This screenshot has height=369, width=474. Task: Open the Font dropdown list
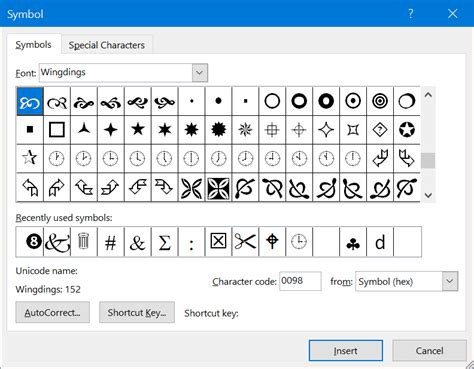[x=200, y=72]
